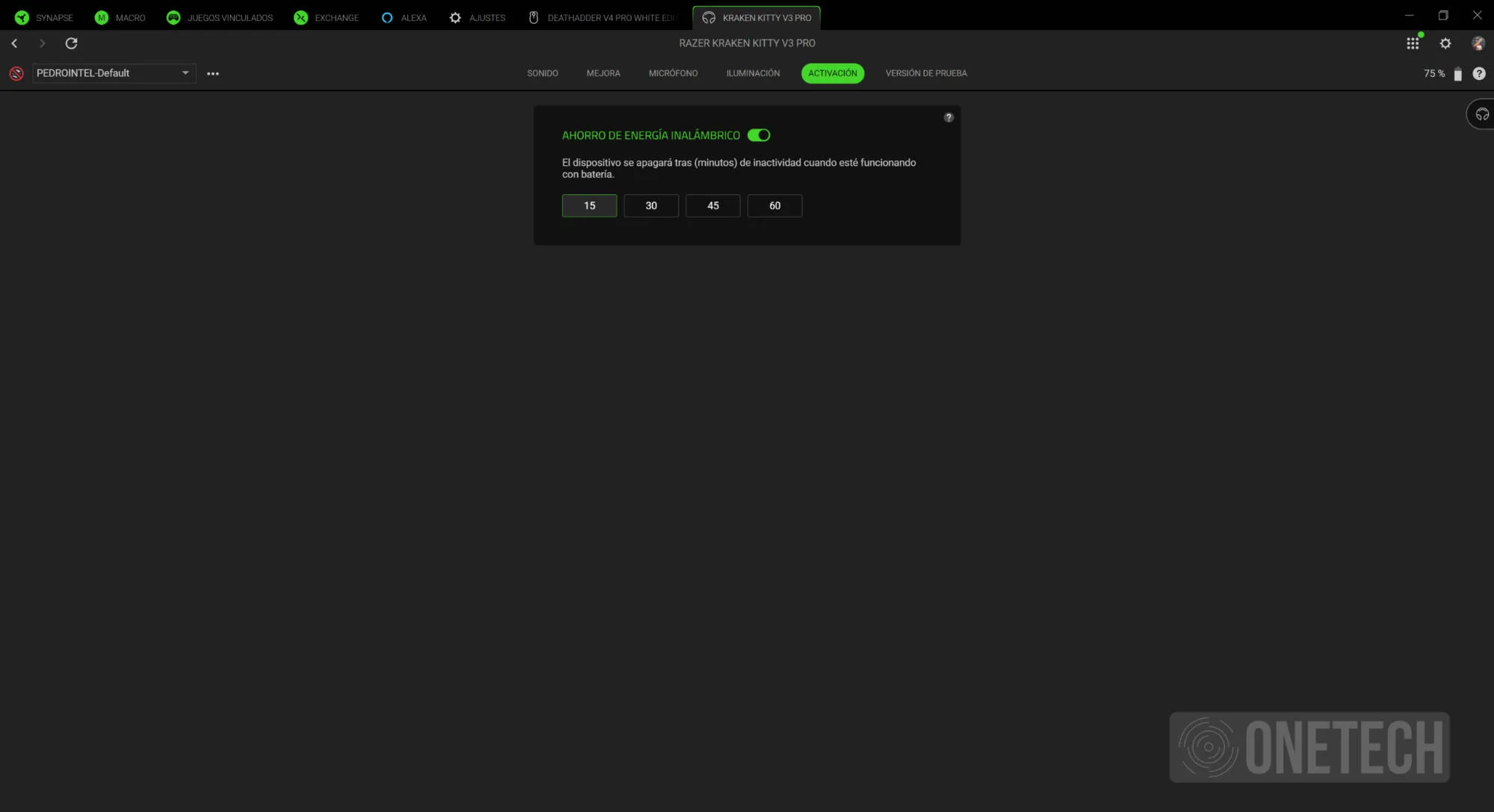Image resolution: width=1494 pixels, height=812 pixels.
Task: Click the battery level icon
Action: pyautogui.click(x=1457, y=73)
